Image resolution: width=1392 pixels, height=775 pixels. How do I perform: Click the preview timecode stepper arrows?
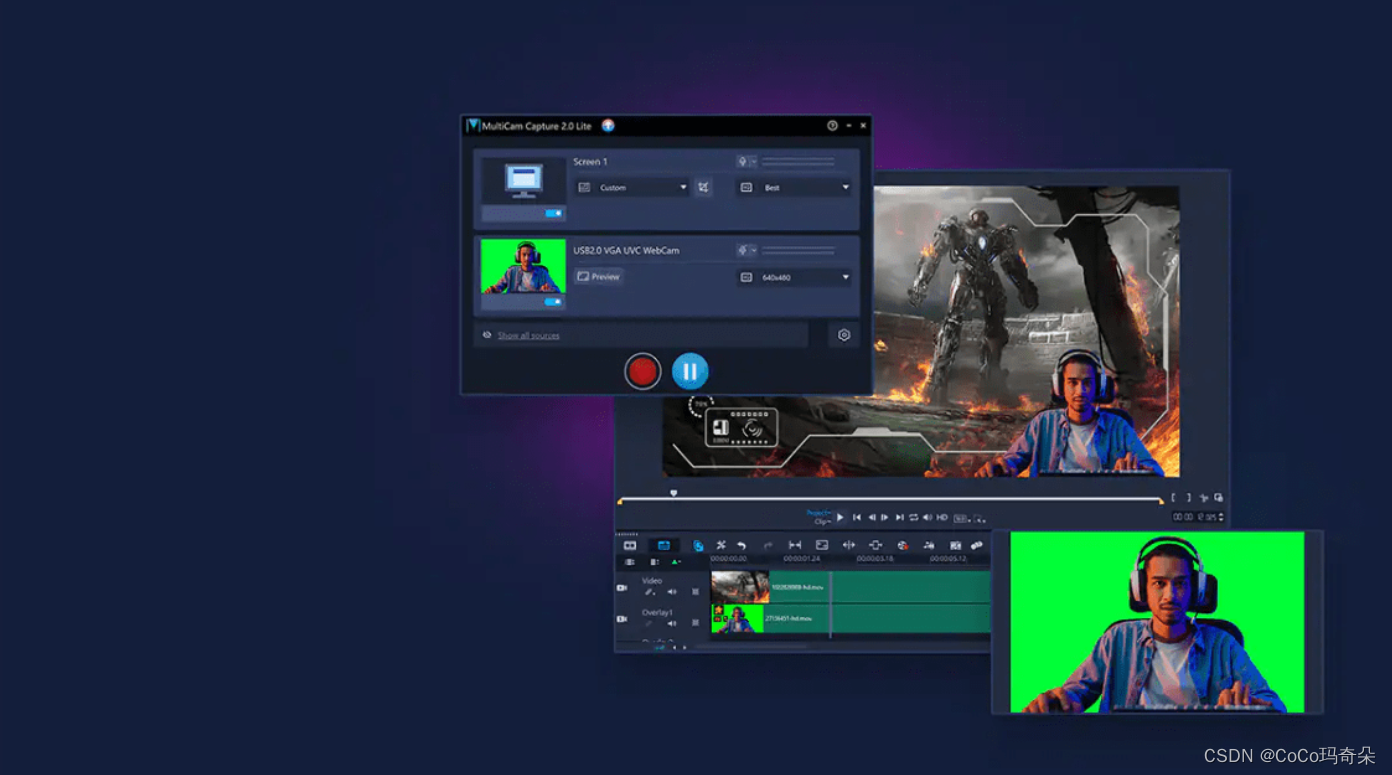[1221, 517]
